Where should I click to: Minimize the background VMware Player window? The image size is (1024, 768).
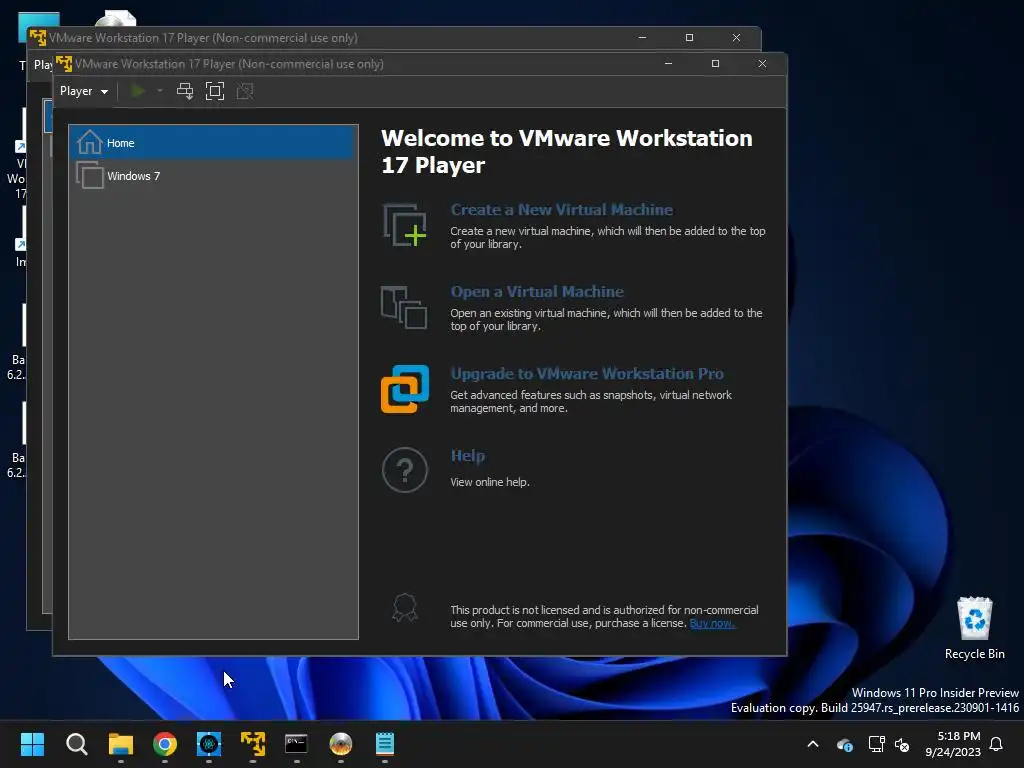pyautogui.click(x=642, y=37)
